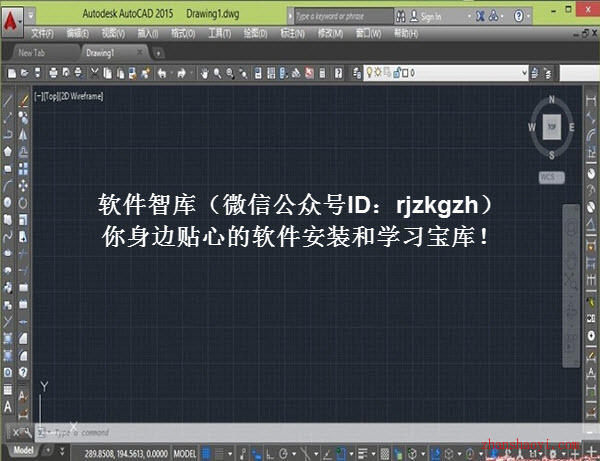Select the Rotate modify tool
This screenshot has height=461, width=600.
pos(23,202)
